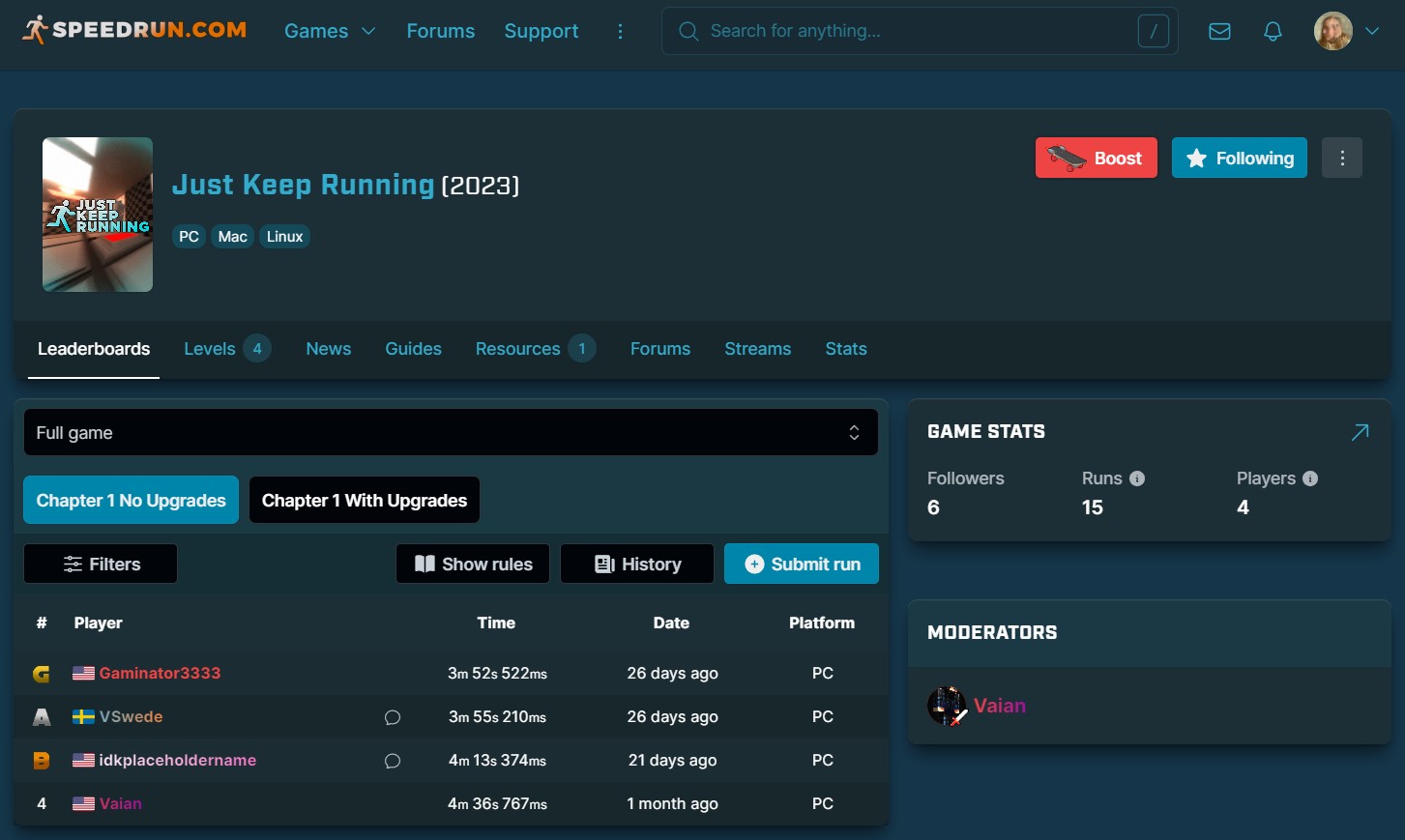Click the Speedrun.com logo

134,30
